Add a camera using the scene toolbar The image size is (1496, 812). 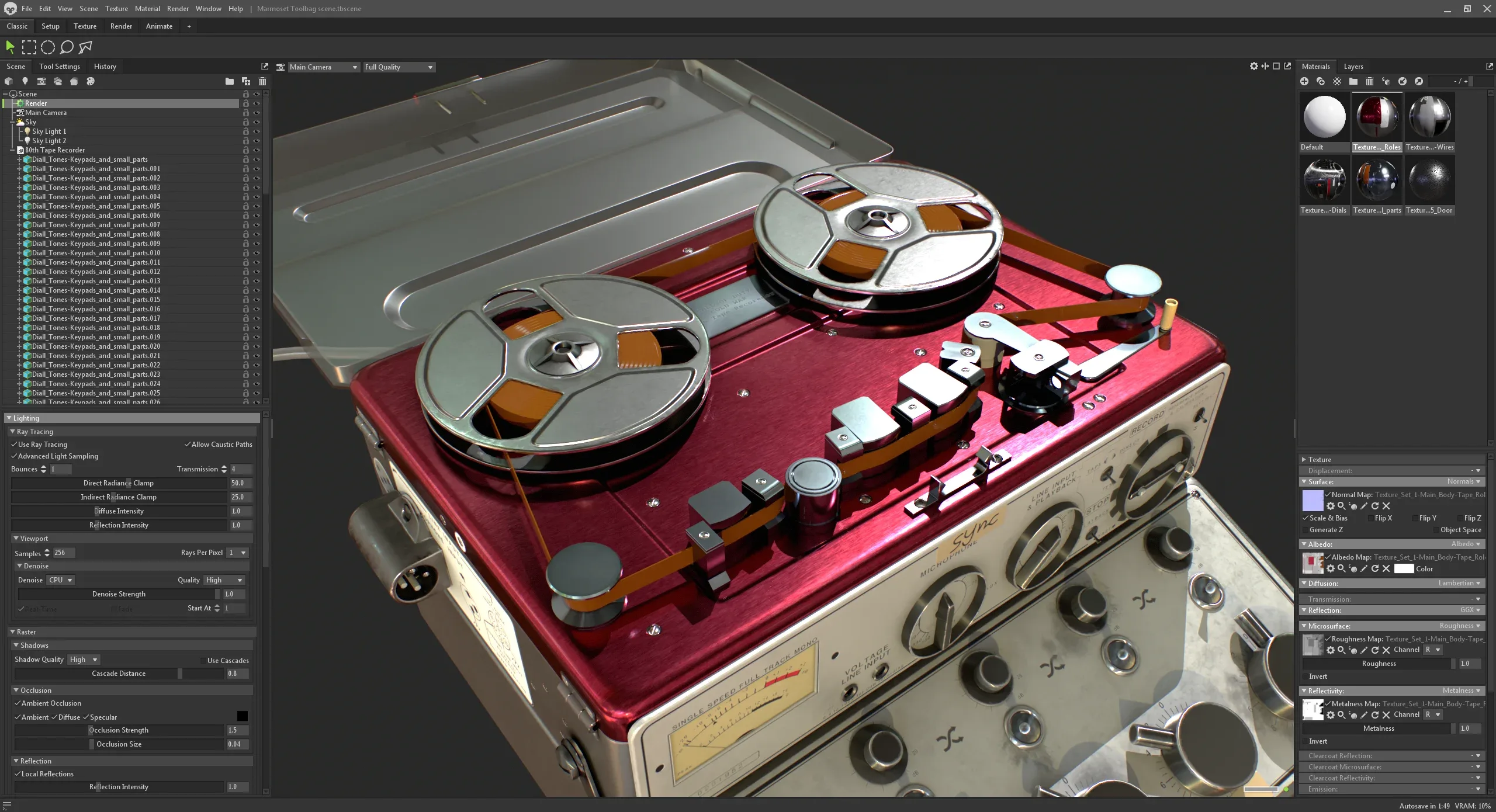[41, 81]
